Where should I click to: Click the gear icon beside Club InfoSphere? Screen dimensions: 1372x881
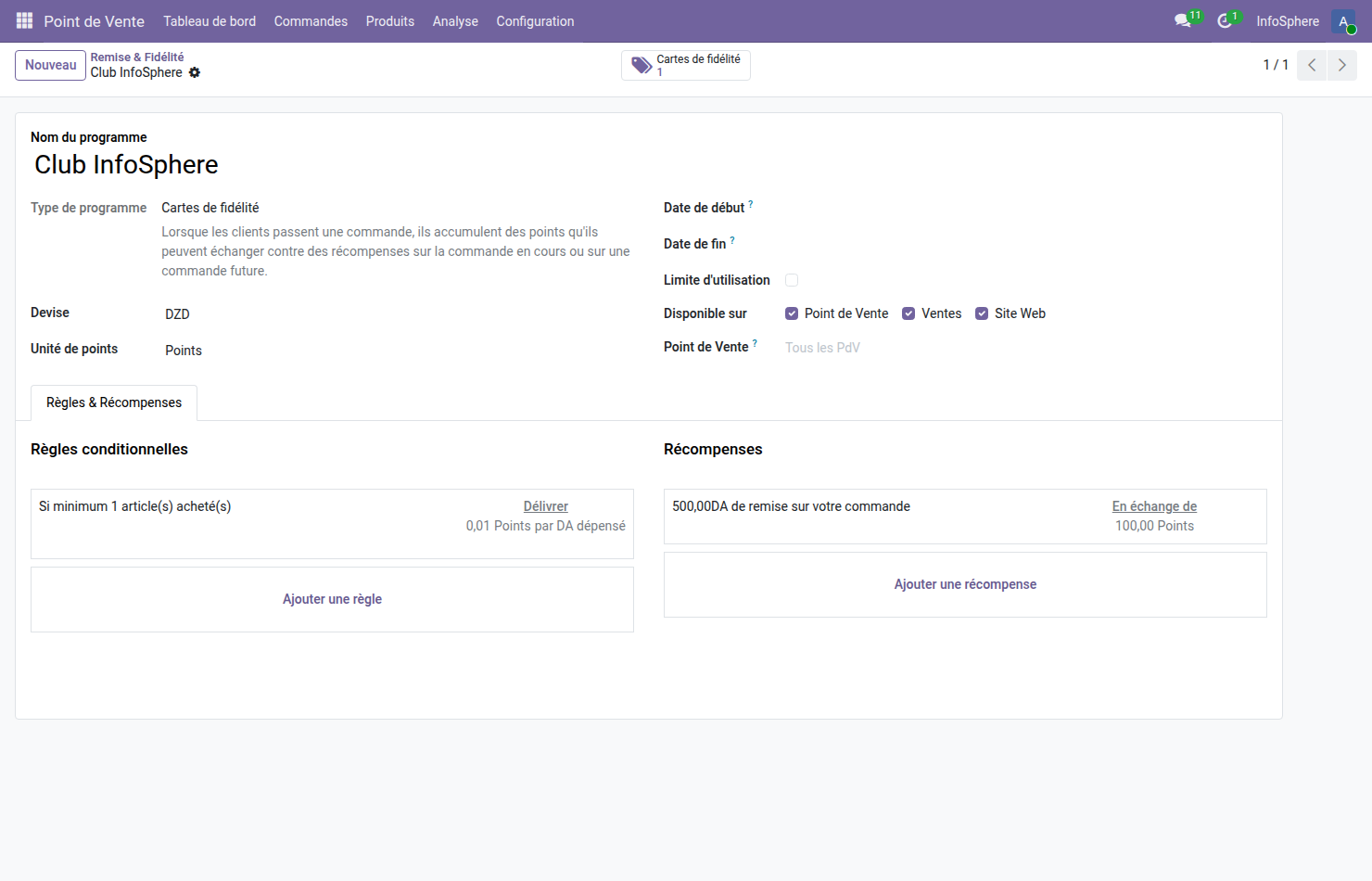tap(195, 72)
